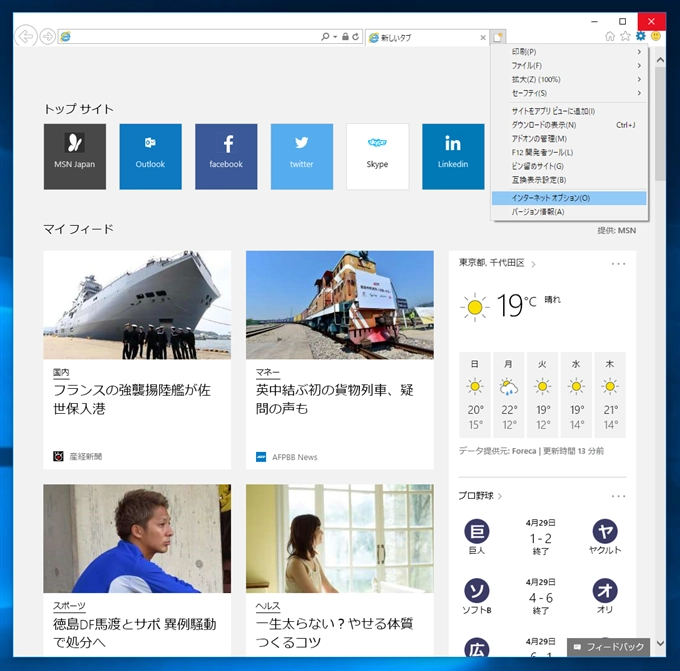
Task: Click the ソフトB team logo
Action: tap(477, 591)
